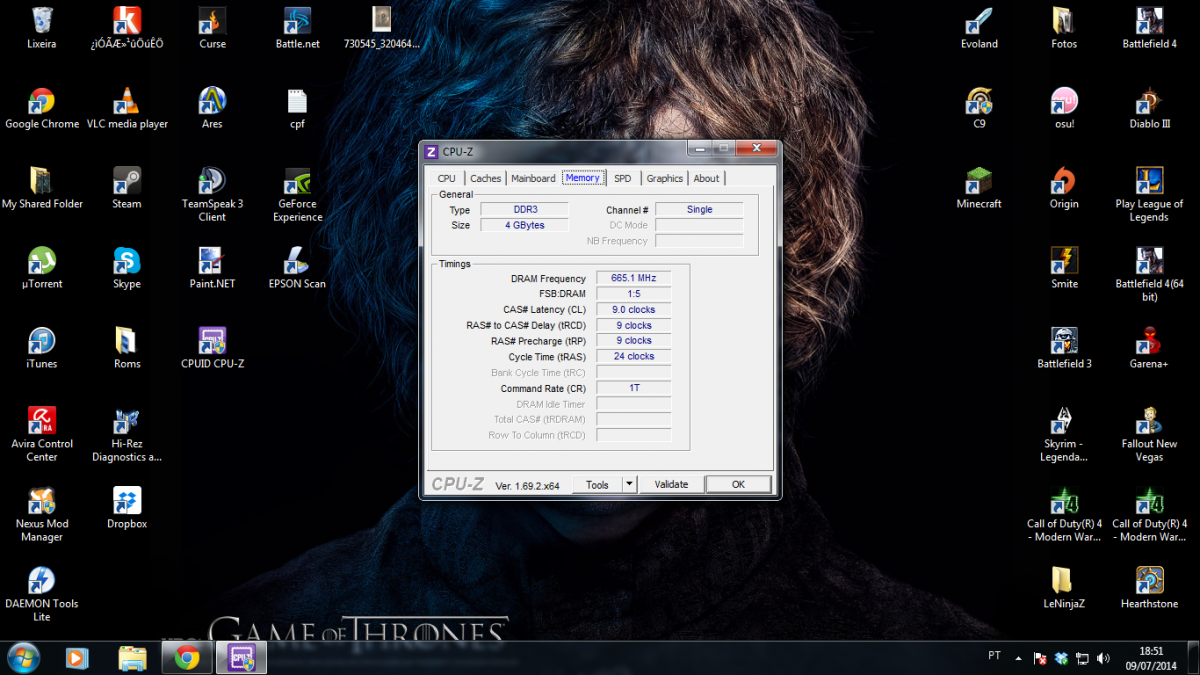The width and height of the screenshot is (1200, 675).
Task: Launch the µTorrent desktop shortcut
Action: tap(42, 268)
